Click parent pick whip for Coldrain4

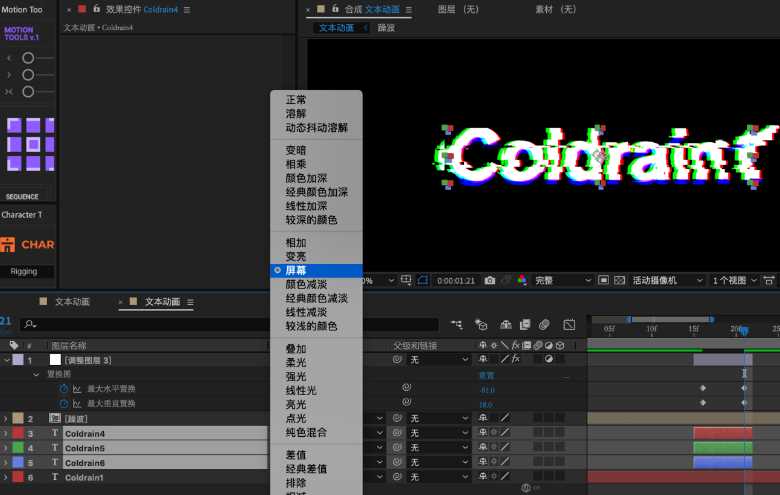[397, 433]
